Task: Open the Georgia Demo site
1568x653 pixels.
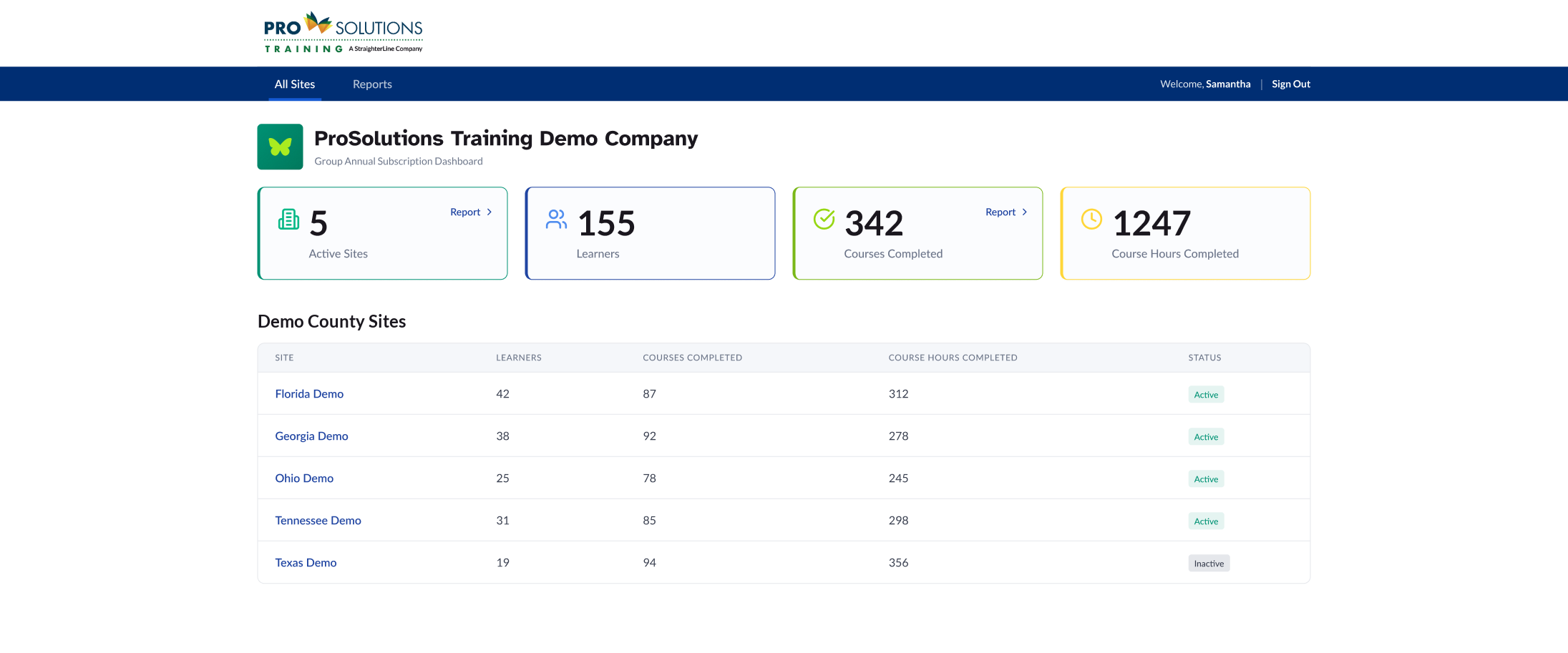Action: tap(311, 436)
